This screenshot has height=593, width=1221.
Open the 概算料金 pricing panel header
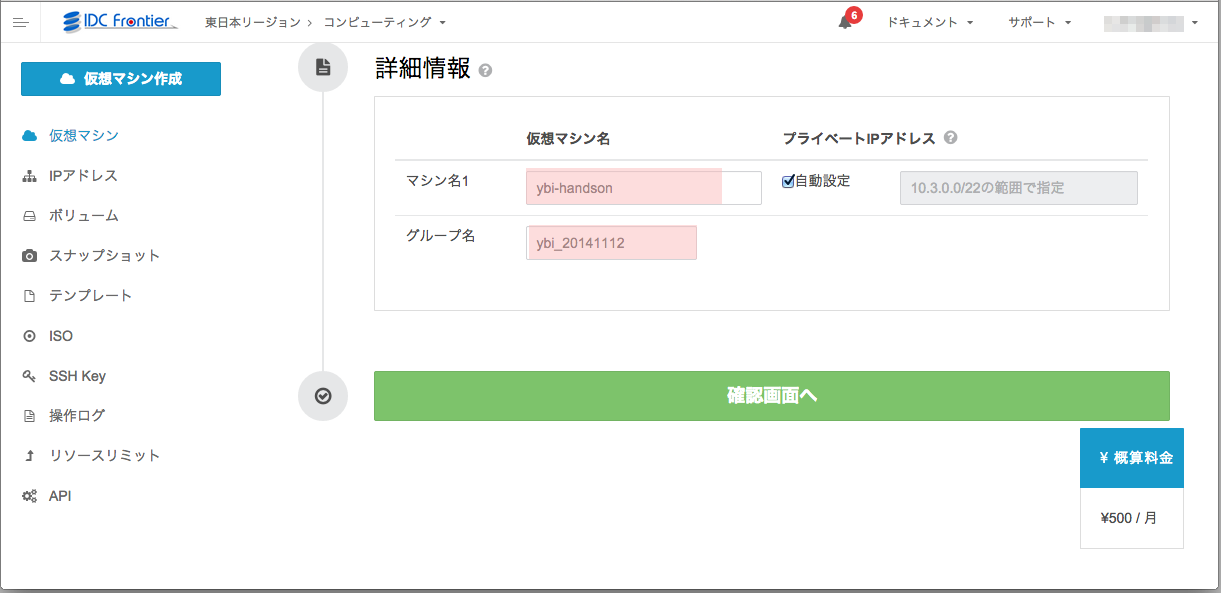tap(1131, 457)
